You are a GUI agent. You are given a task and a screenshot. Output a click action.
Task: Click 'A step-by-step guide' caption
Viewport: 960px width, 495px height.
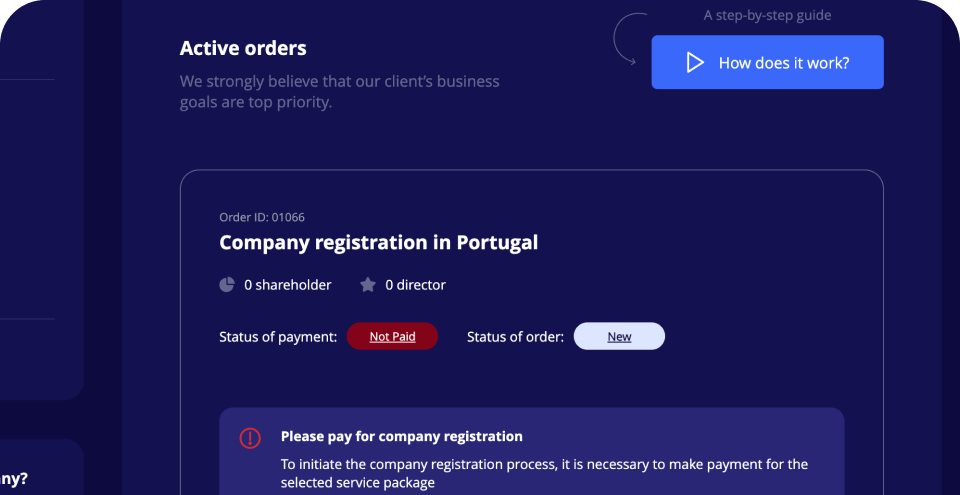pyautogui.click(x=767, y=15)
